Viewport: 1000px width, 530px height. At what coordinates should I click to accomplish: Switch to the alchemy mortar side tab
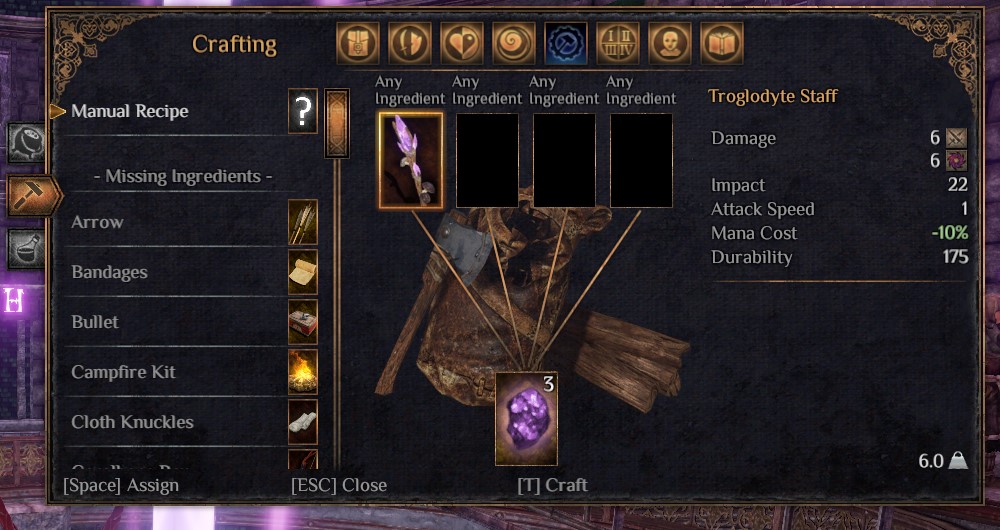(26, 248)
